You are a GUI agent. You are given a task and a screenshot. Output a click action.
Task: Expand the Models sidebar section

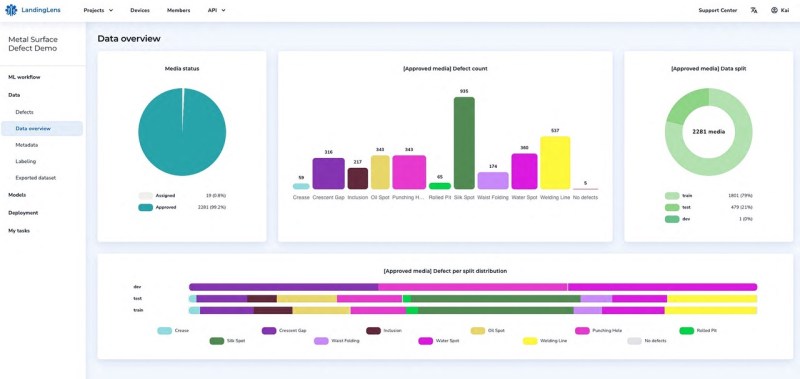pyautogui.click(x=17, y=195)
